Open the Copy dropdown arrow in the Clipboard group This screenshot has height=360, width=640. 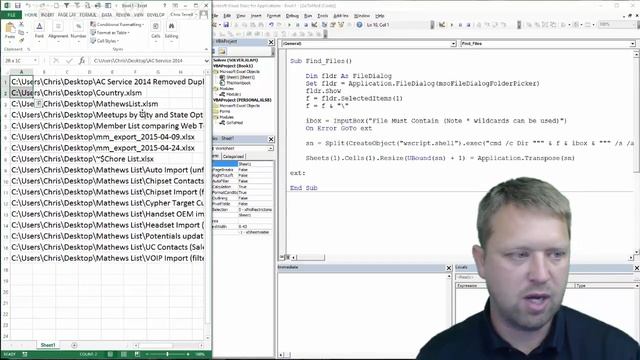pyautogui.click(x=27, y=32)
